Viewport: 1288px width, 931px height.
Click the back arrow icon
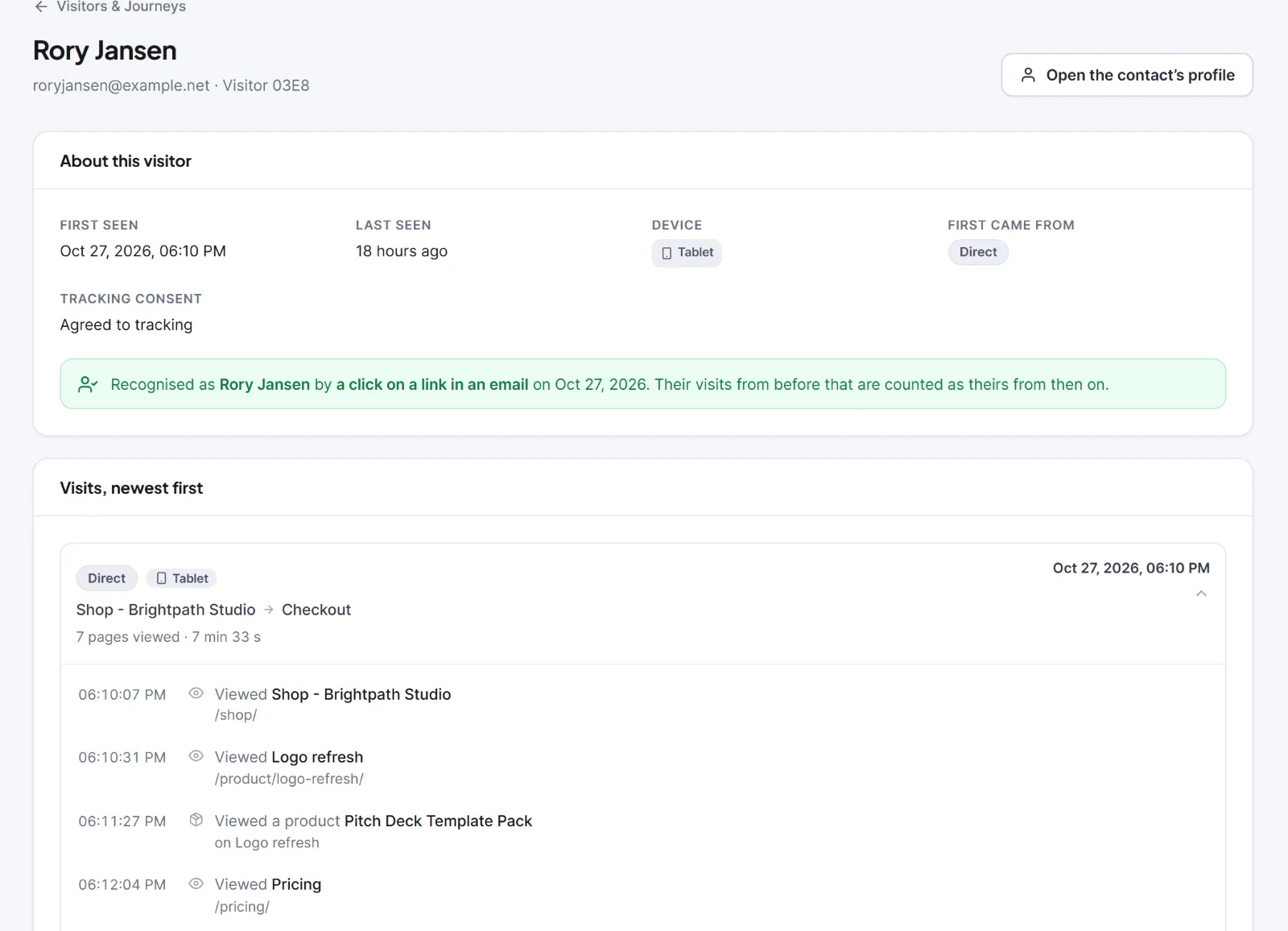click(x=41, y=6)
